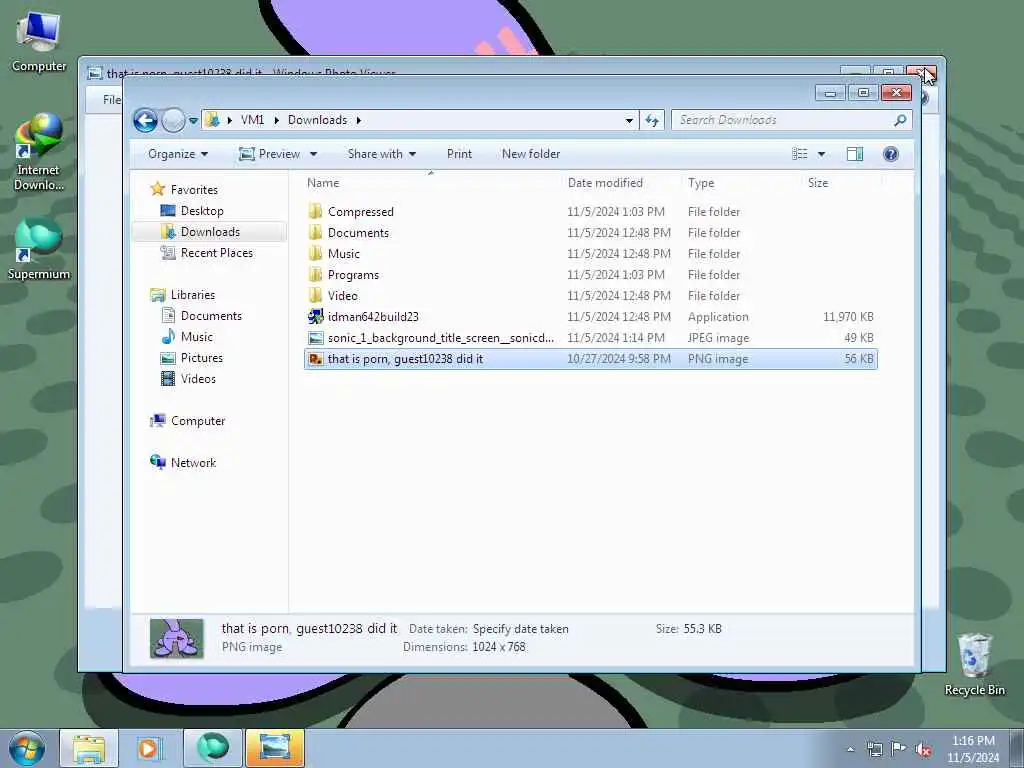Open Downloads in the Favorites list
Image resolution: width=1024 pixels, height=768 pixels.
(210, 232)
